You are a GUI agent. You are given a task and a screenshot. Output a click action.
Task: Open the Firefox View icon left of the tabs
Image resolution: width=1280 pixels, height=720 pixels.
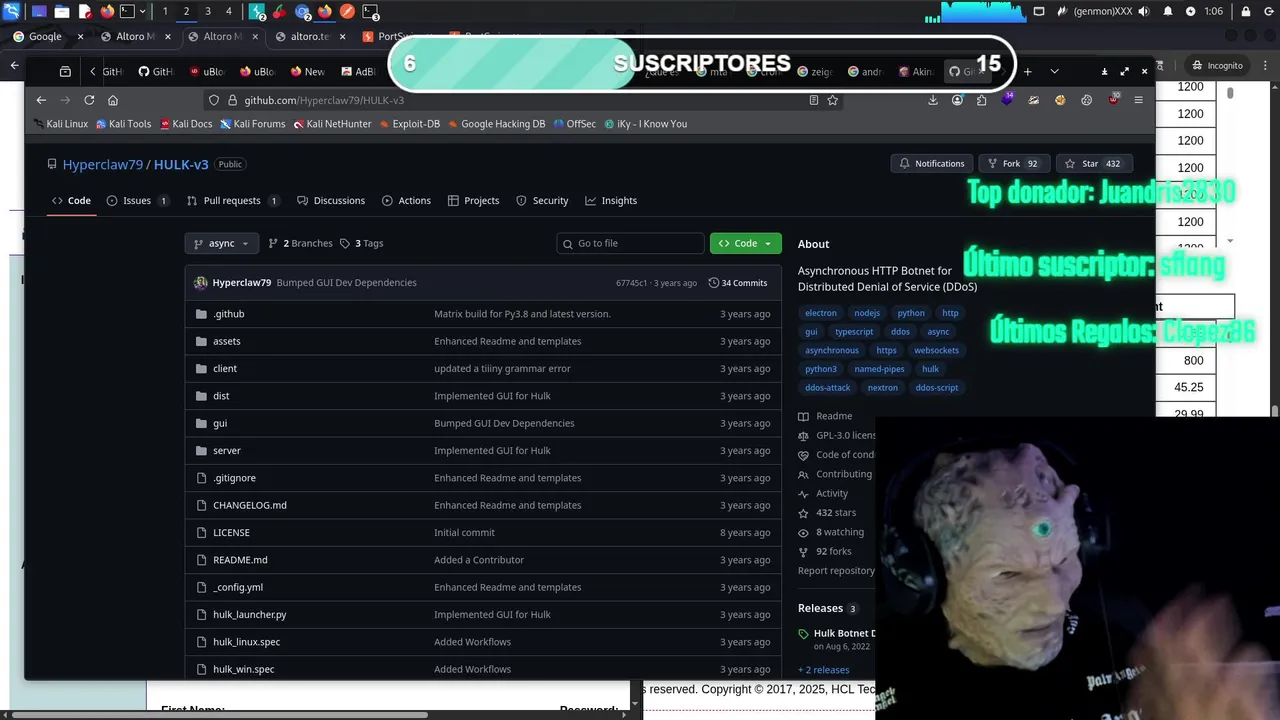[65, 71]
